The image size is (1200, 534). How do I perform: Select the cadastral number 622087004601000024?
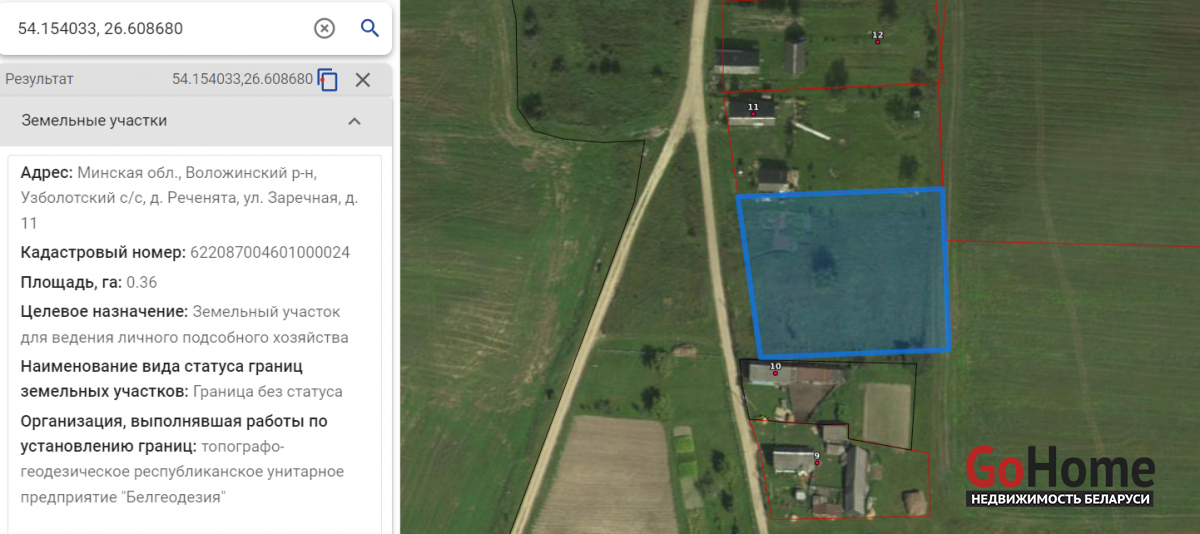(x=270, y=252)
